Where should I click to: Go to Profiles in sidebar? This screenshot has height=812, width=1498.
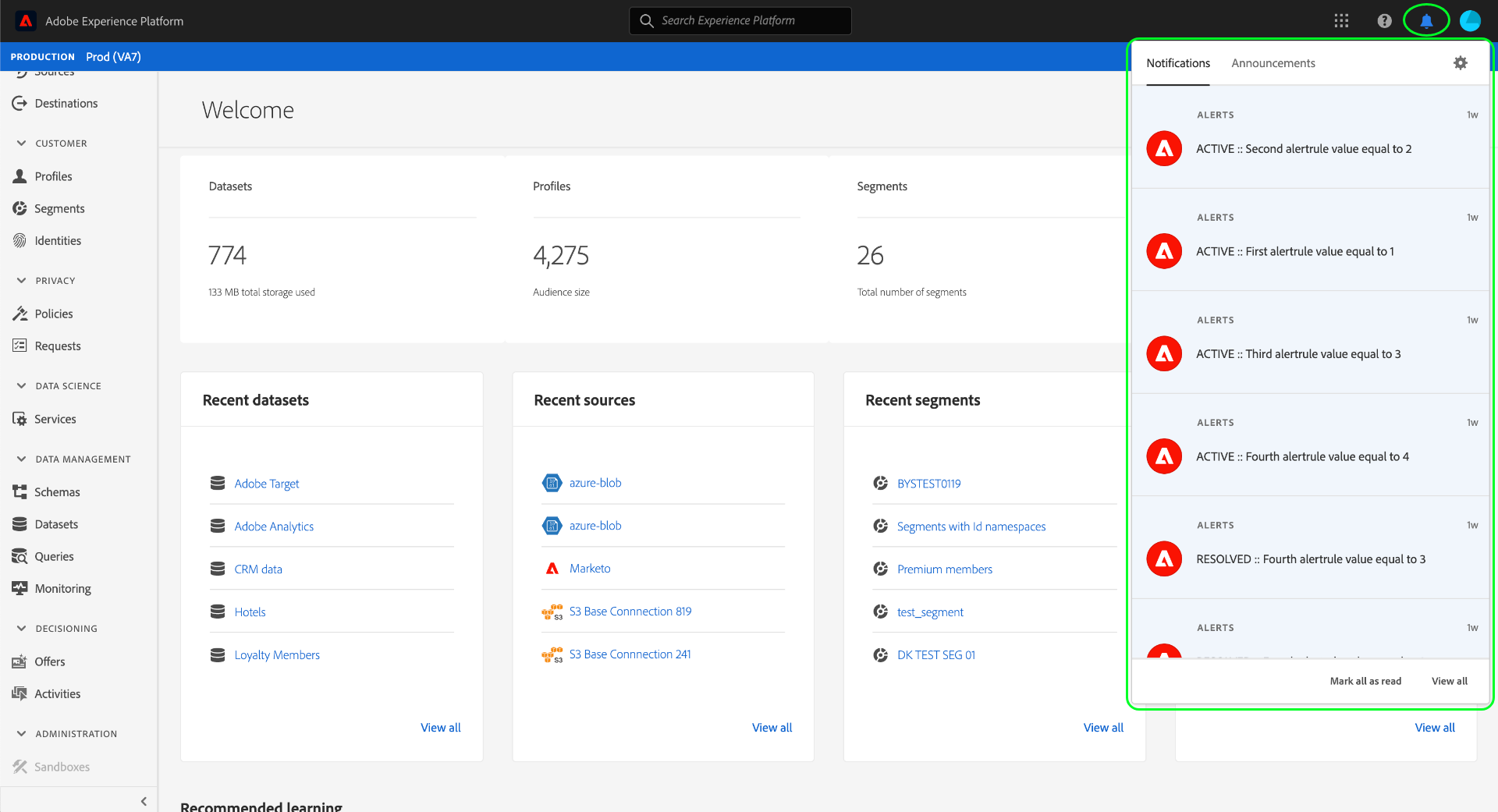click(42, 176)
